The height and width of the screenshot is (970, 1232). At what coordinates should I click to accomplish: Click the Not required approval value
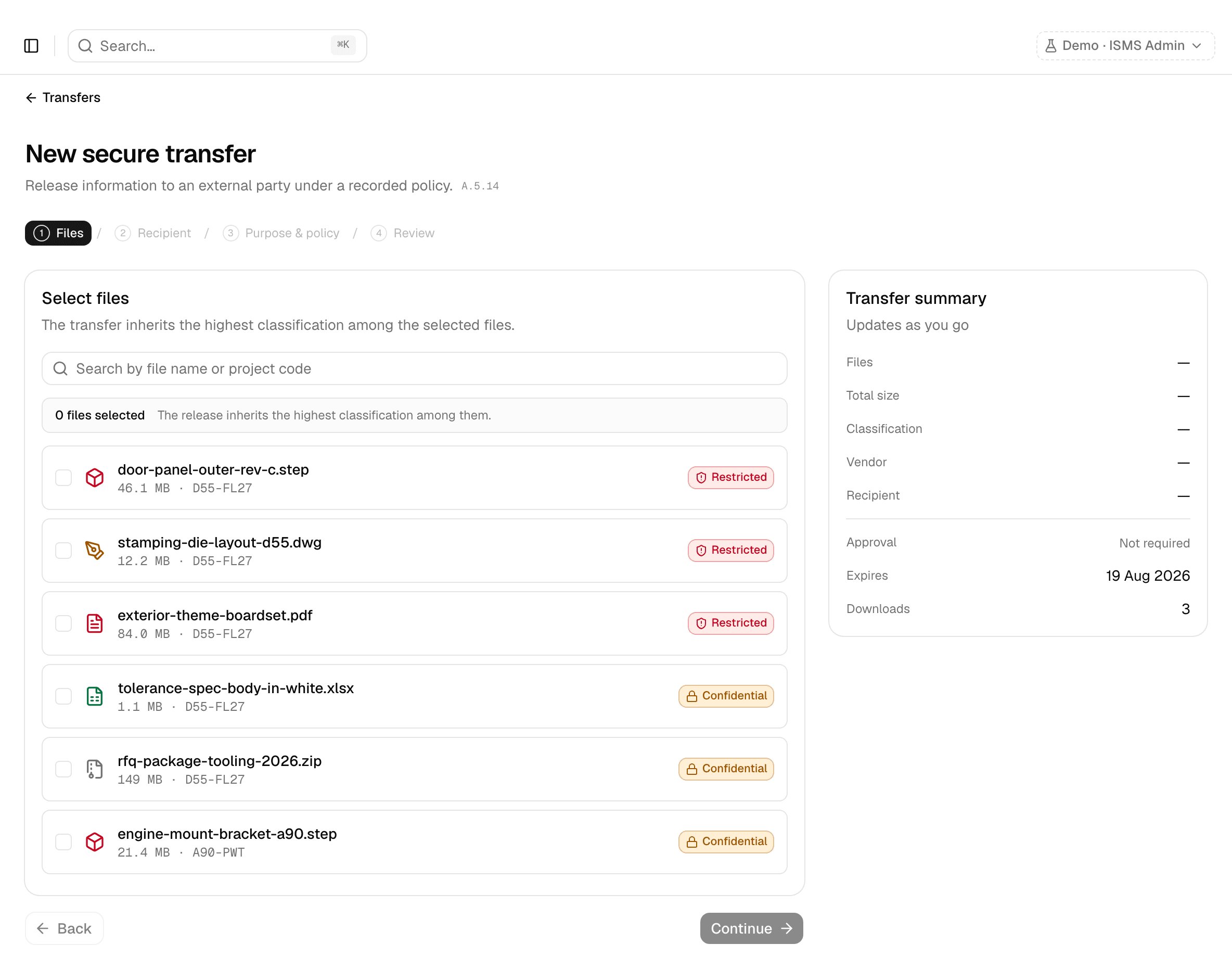tap(1154, 543)
